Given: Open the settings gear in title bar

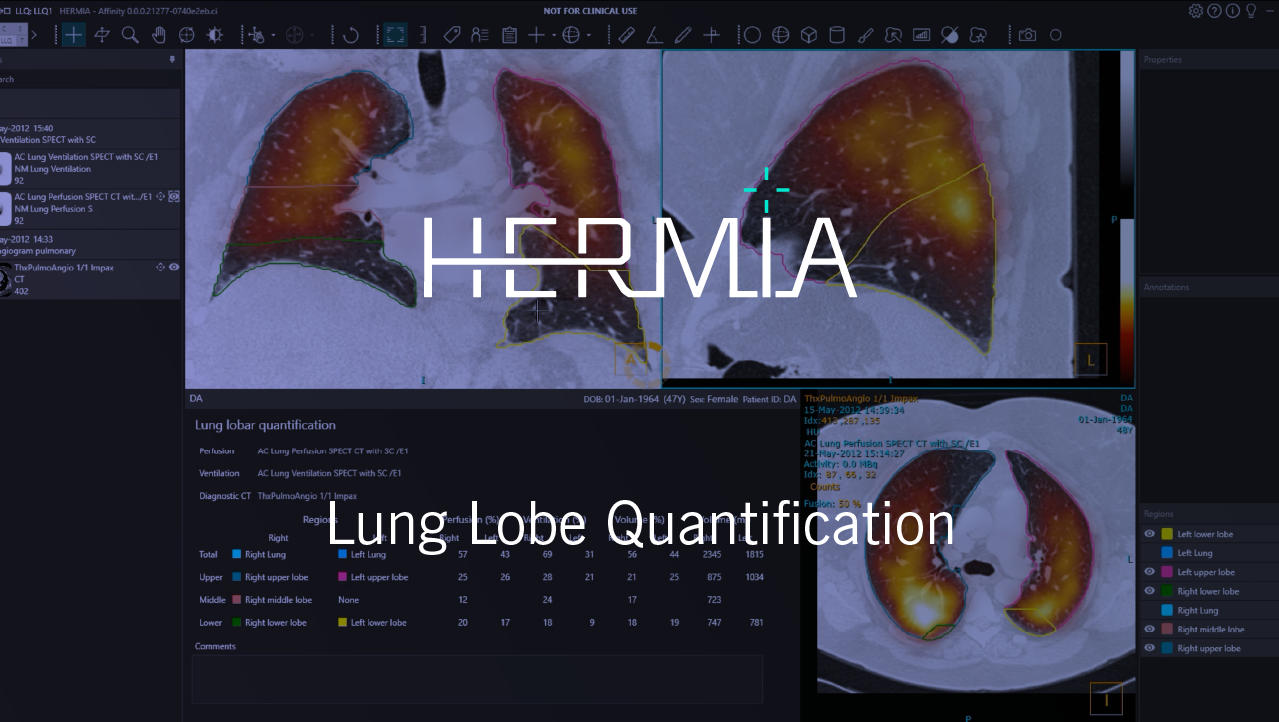Looking at the screenshot, I should click(x=1195, y=11).
